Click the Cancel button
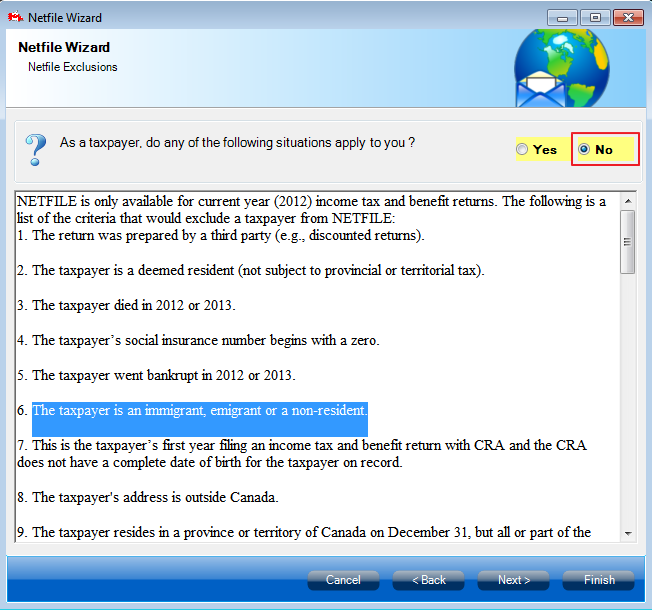The width and height of the screenshot is (652, 610). [x=343, y=580]
